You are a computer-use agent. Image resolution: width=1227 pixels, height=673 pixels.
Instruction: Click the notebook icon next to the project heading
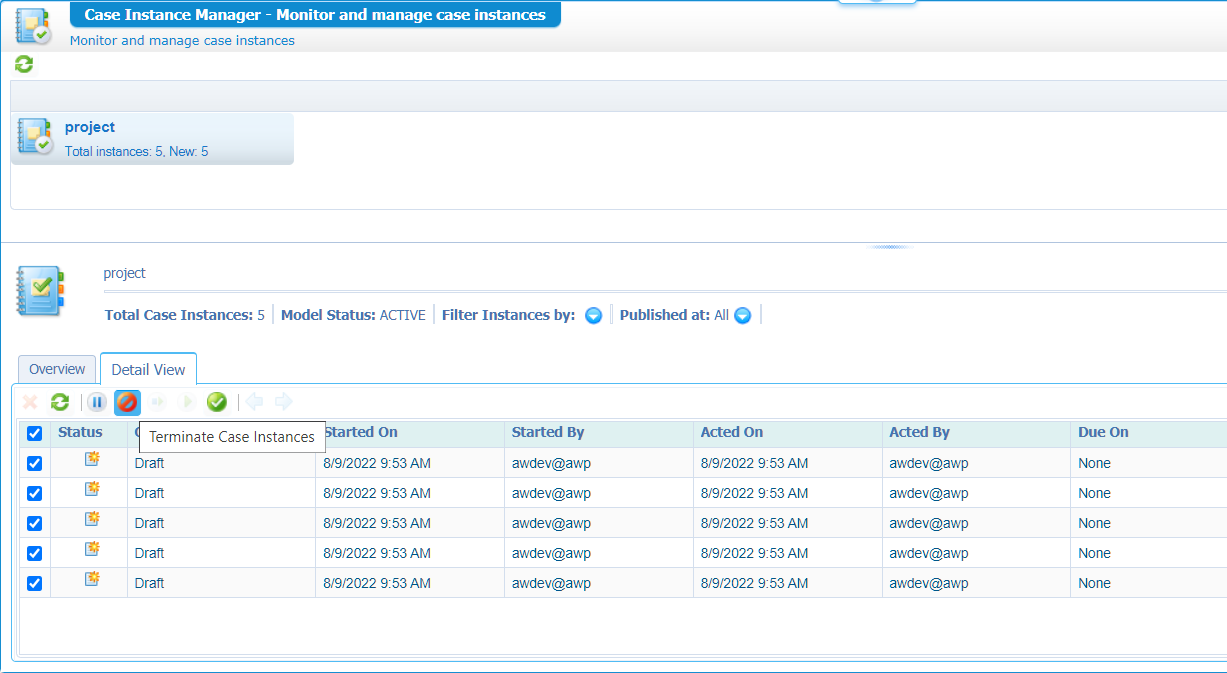coord(40,291)
